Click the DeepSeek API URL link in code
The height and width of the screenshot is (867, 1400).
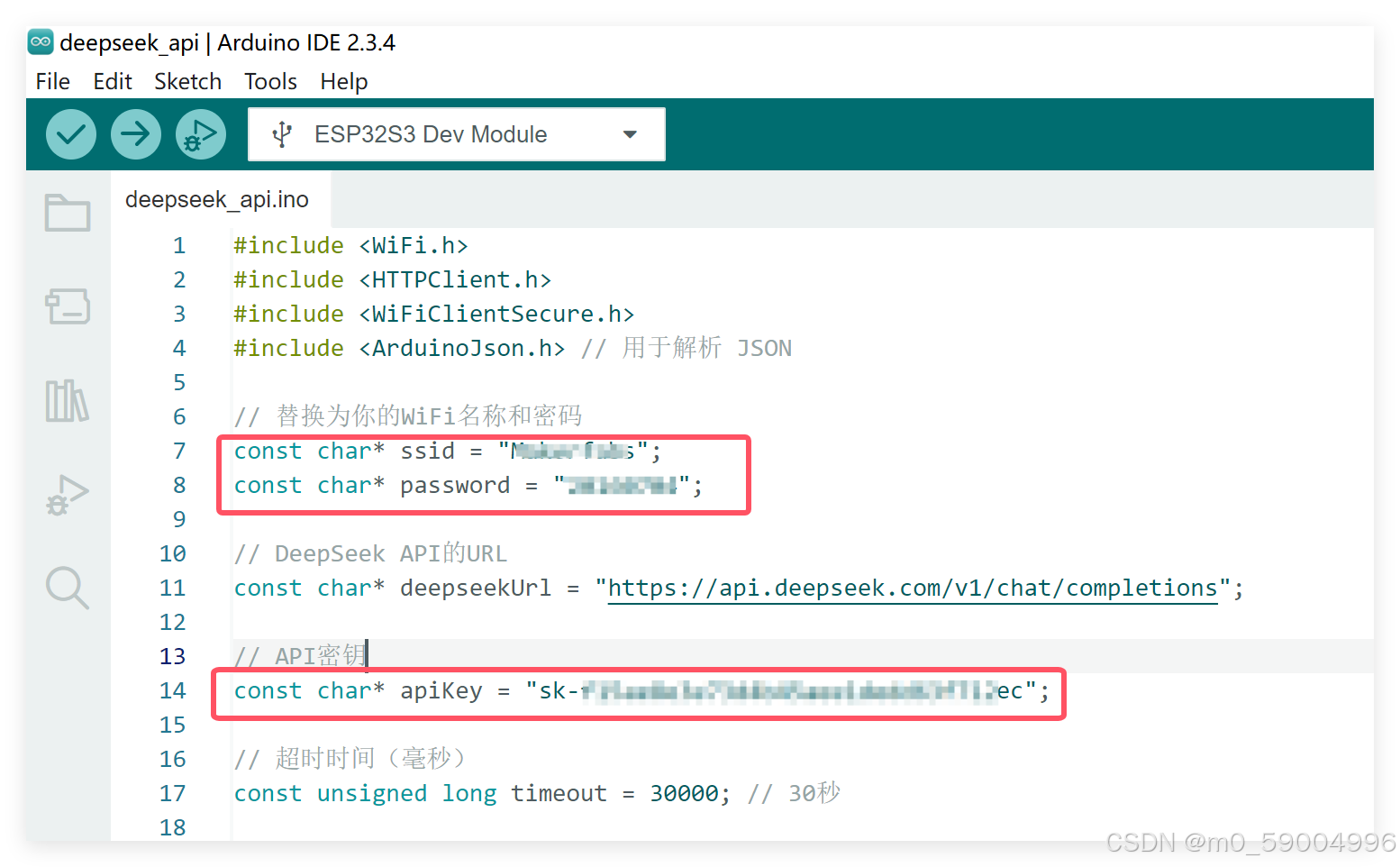[913, 589]
